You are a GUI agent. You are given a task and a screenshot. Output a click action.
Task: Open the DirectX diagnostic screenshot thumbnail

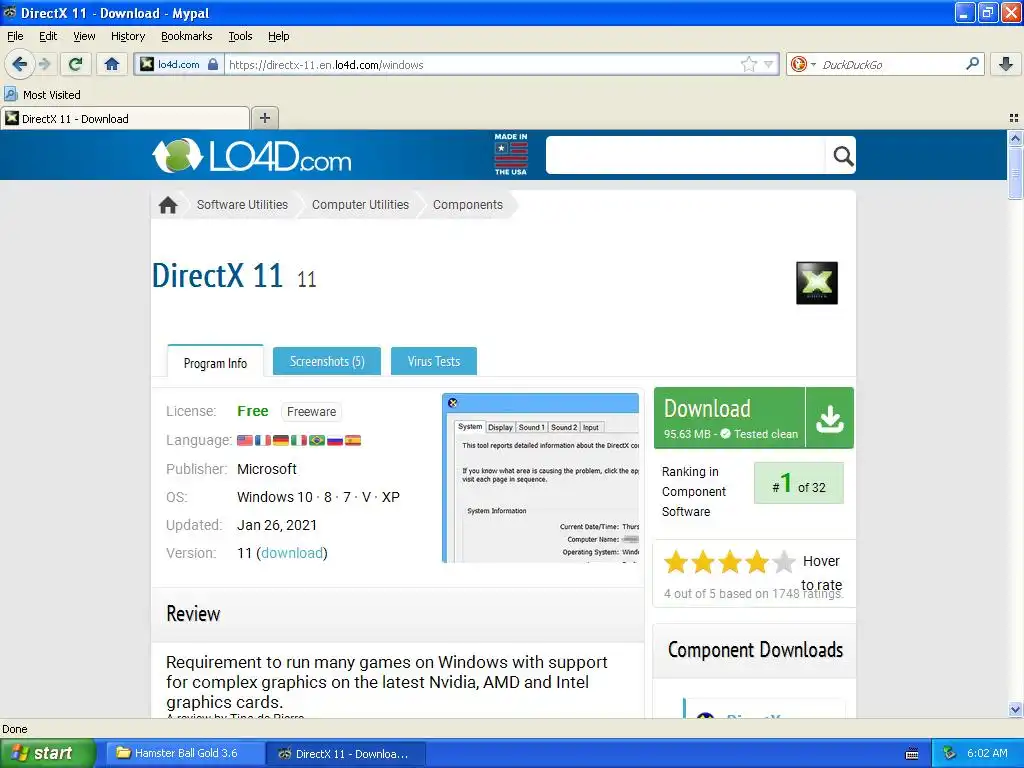541,477
